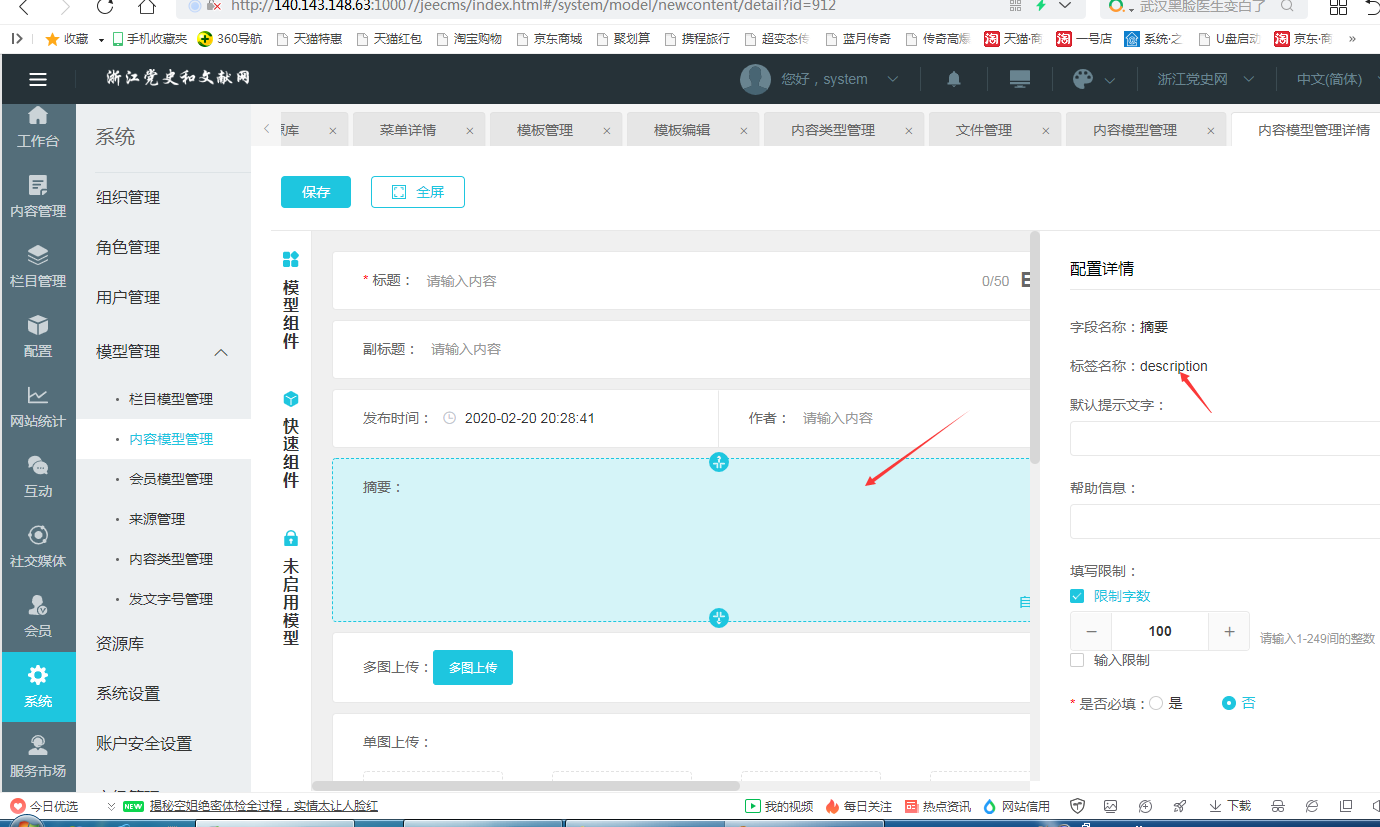Click the hamburger menu icon in header

point(38,79)
